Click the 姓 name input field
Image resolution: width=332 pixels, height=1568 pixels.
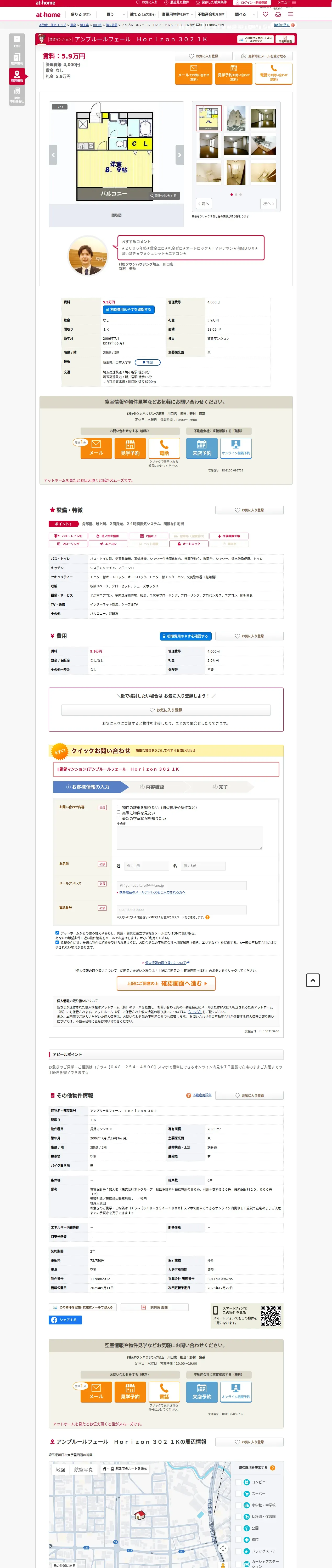pyautogui.click(x=147, y=866)
